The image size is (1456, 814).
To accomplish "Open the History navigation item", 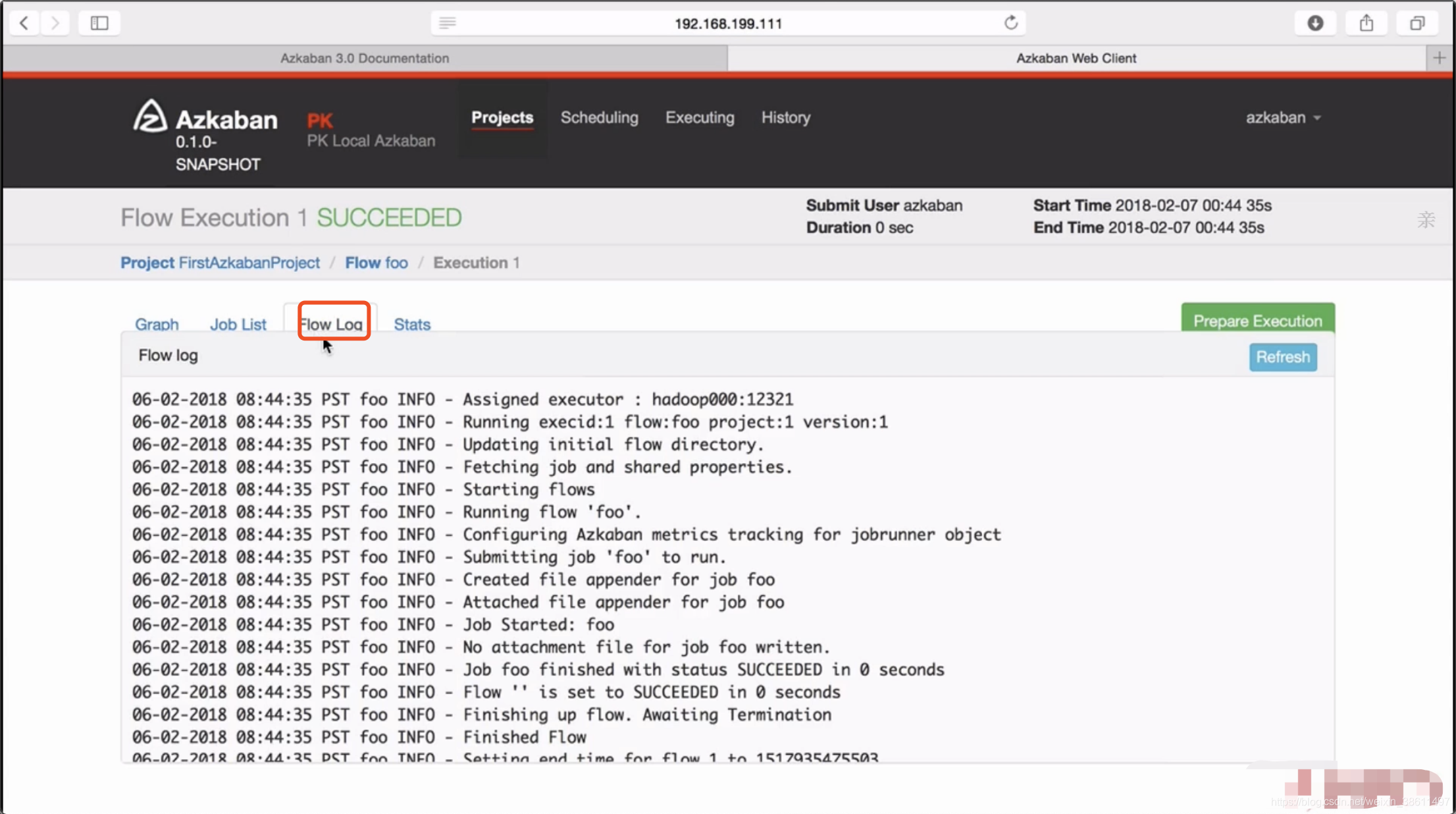I will (x=786, y=117).
